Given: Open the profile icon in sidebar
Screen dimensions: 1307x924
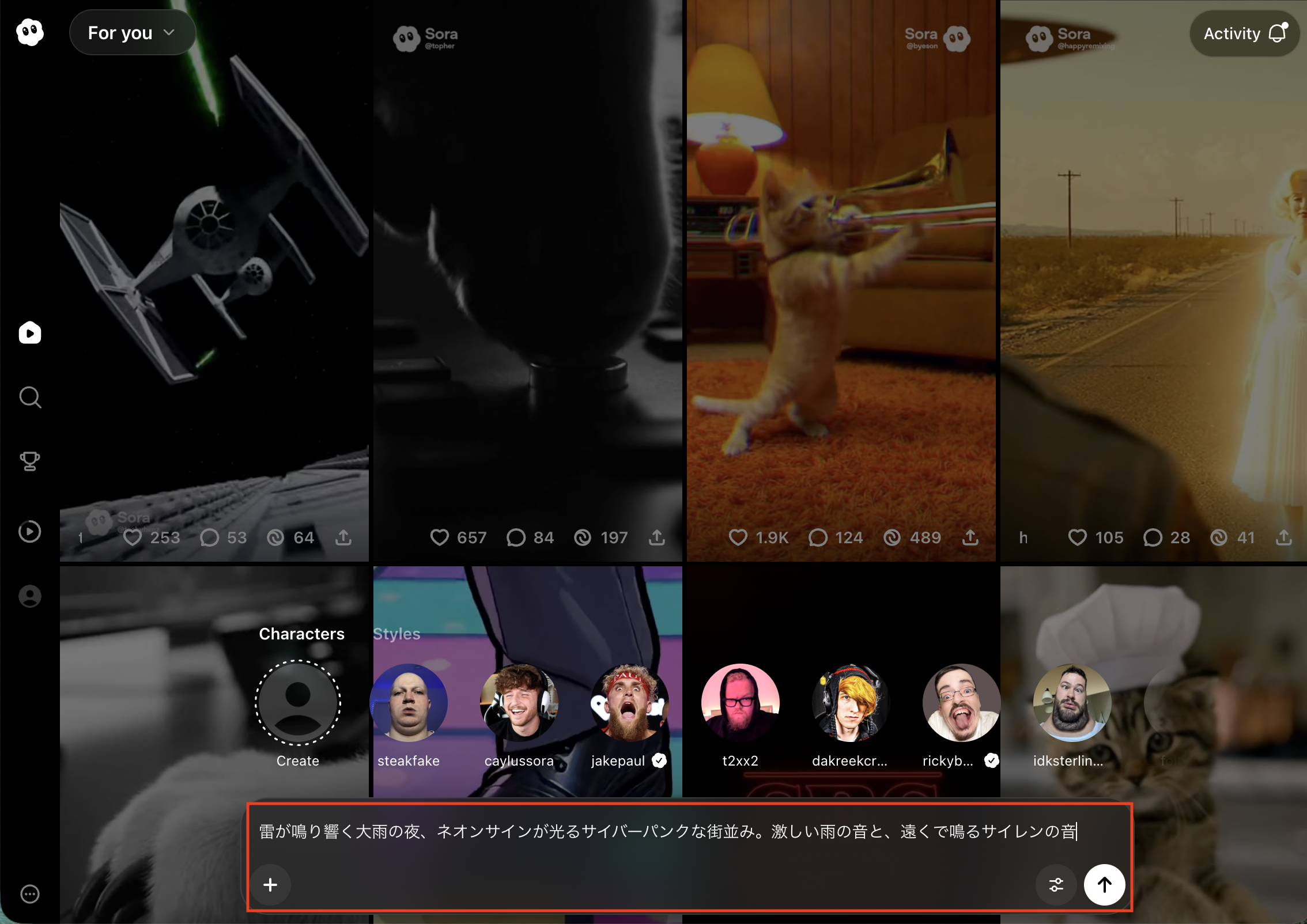Looking at the screenshot, I should tap(30, 596).
